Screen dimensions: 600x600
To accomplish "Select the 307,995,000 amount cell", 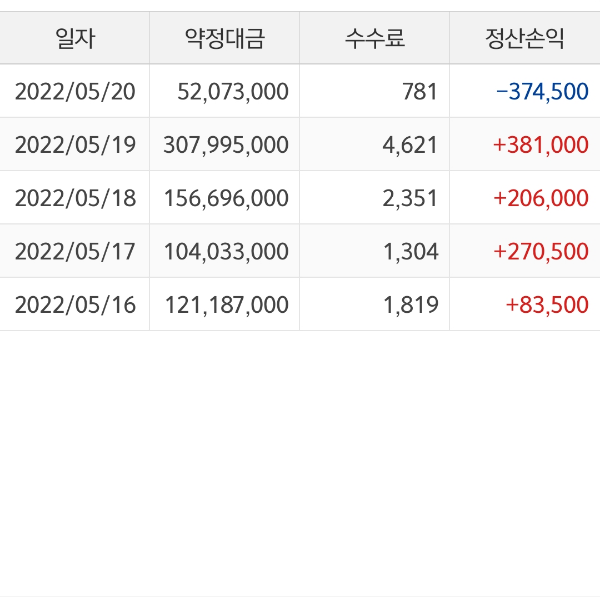I will coord(226,145).
